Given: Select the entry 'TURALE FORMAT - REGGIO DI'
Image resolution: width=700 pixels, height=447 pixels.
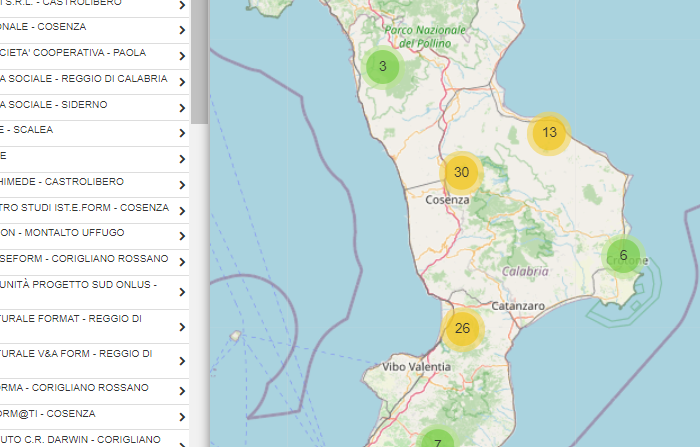Looking at the screenshot, I should [x=94, y=326].
